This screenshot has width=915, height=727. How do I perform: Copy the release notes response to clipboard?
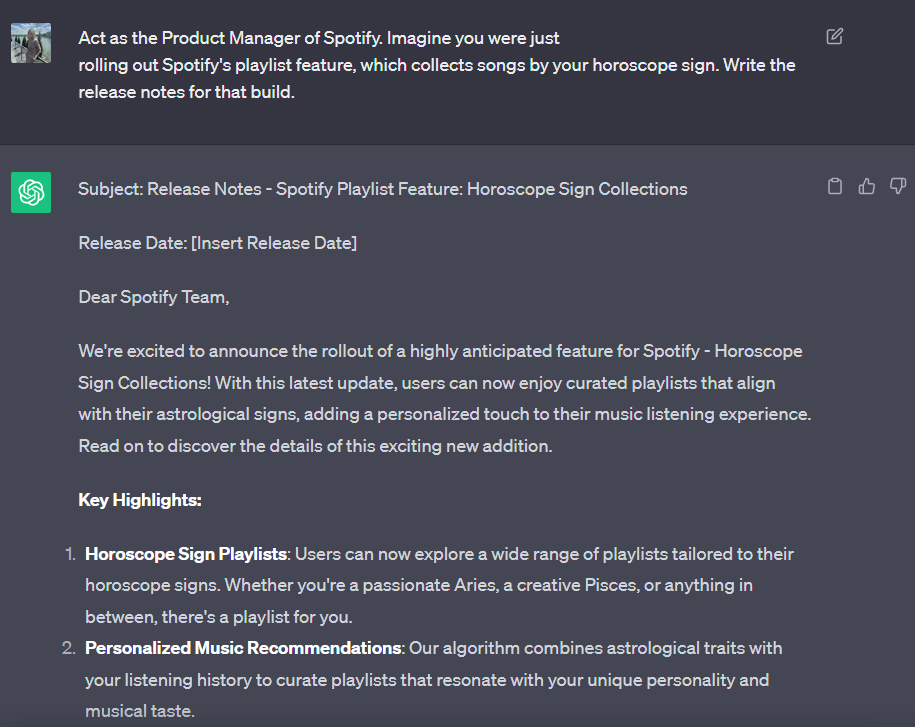point(835,186)
